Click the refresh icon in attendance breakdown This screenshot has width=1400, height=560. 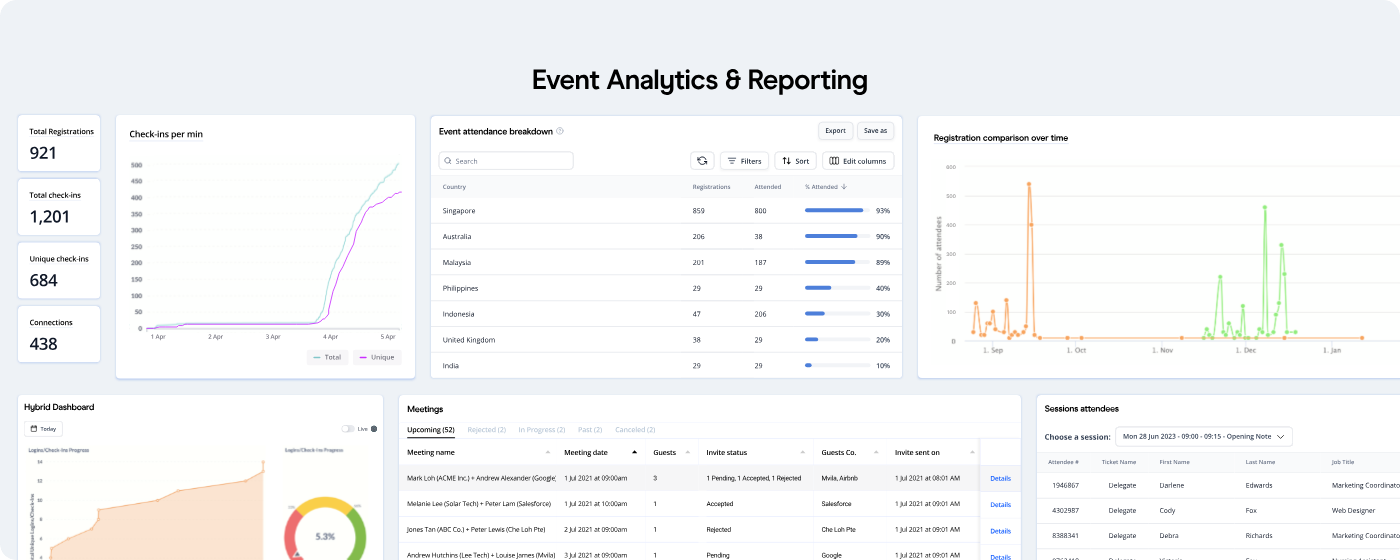pyautogui.click(x=702, y=161)
